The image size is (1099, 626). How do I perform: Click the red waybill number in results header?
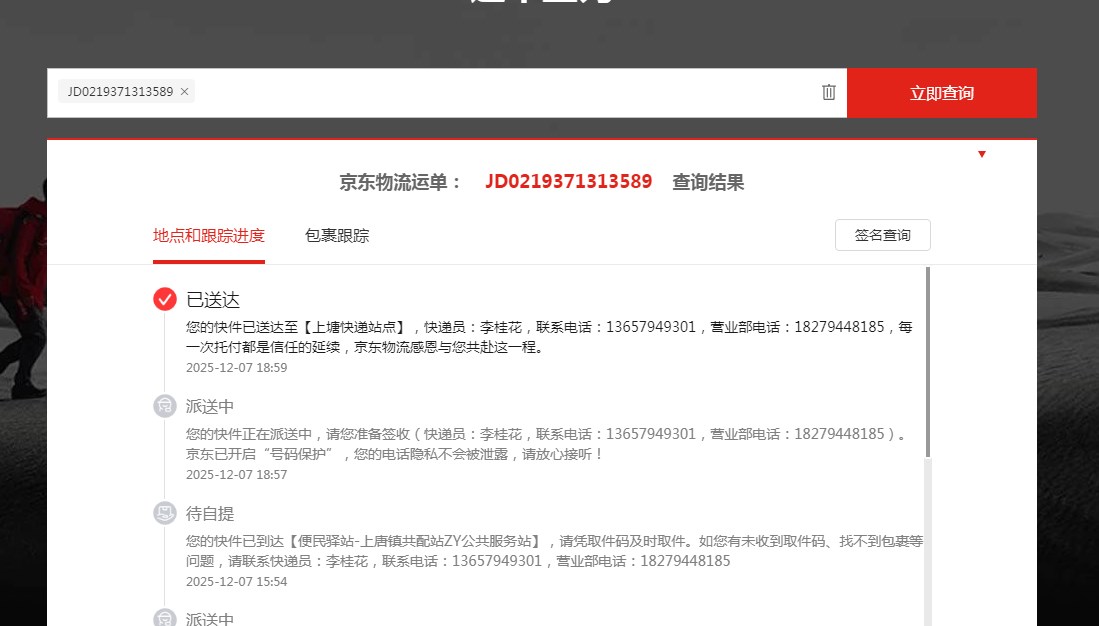[568, 182]
